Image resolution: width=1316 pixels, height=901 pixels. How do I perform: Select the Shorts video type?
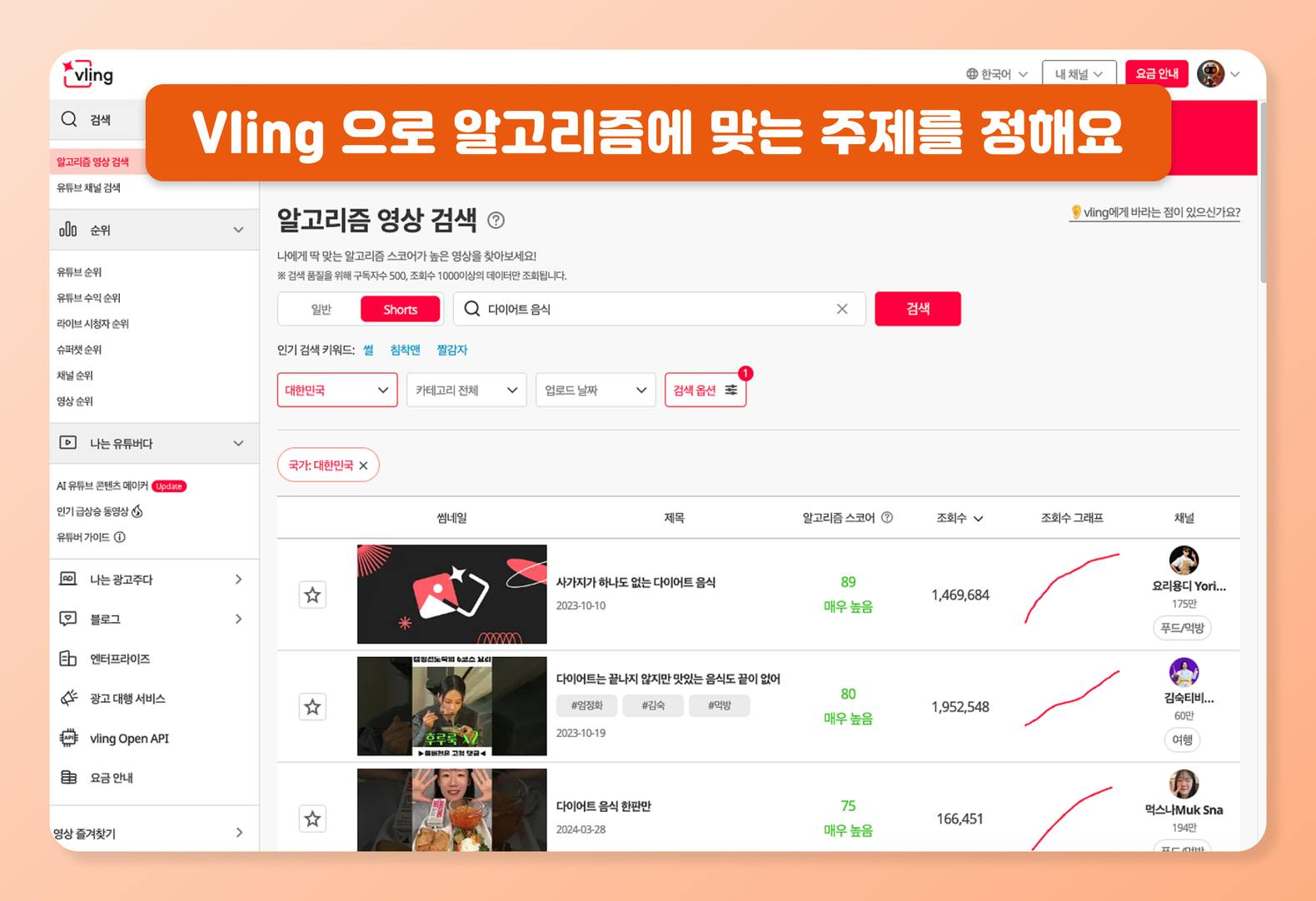(401, 309)
